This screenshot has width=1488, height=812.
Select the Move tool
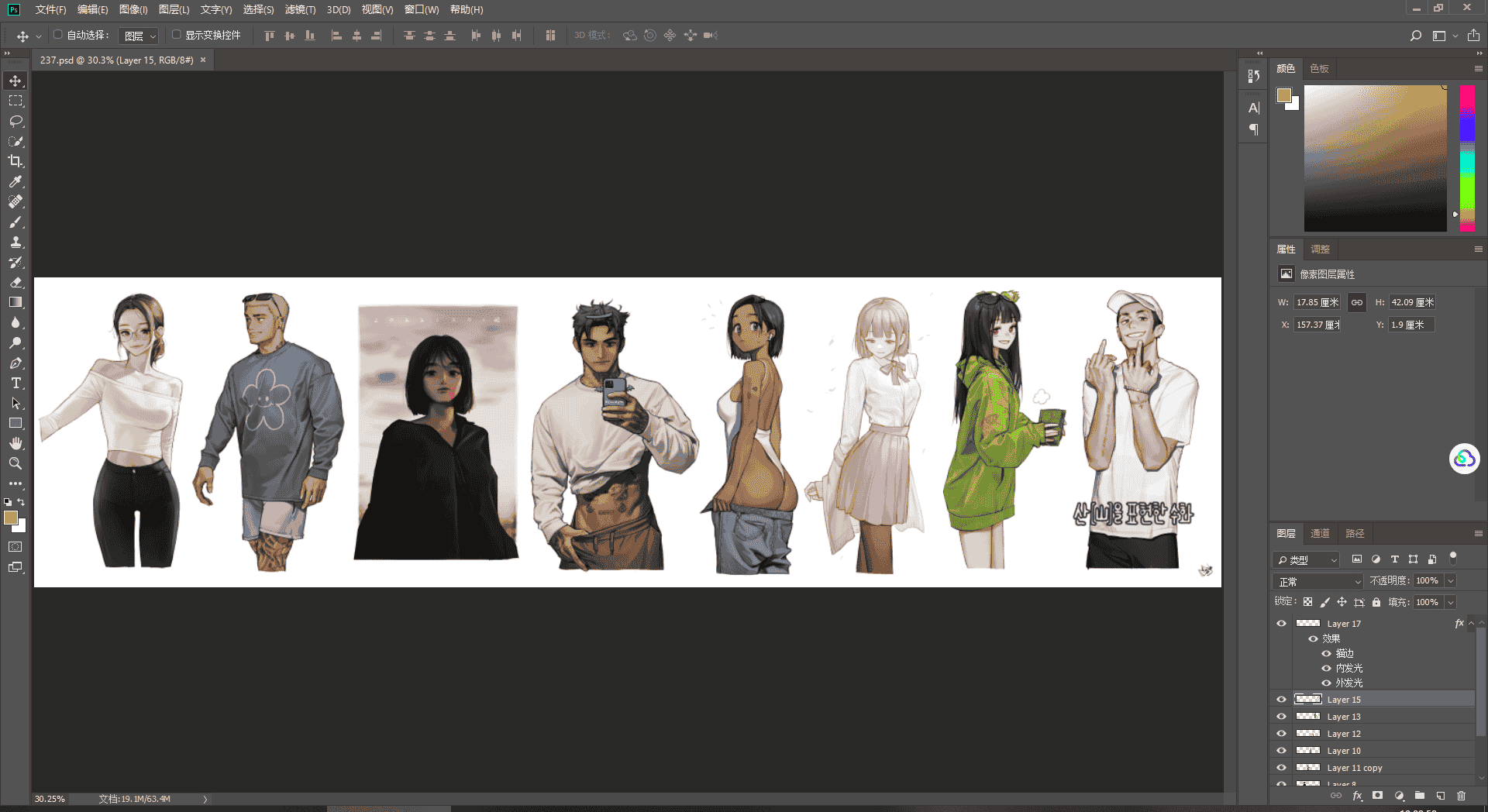[15, 81]
